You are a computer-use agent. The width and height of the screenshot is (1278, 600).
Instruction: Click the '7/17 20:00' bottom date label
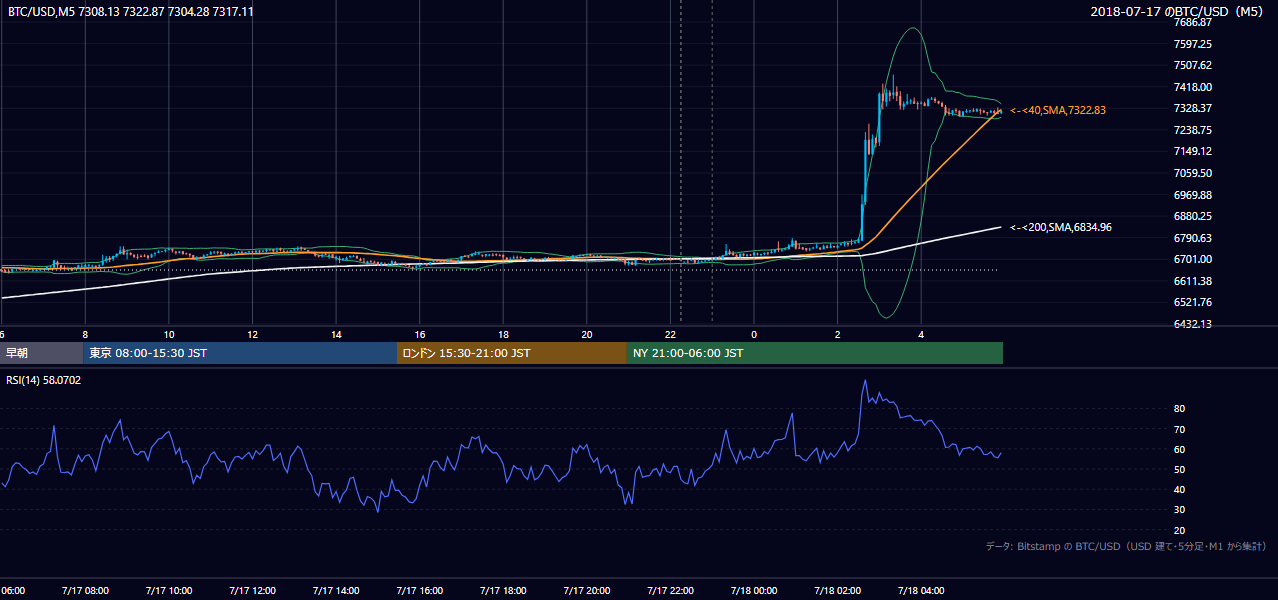tap(587, 590)
